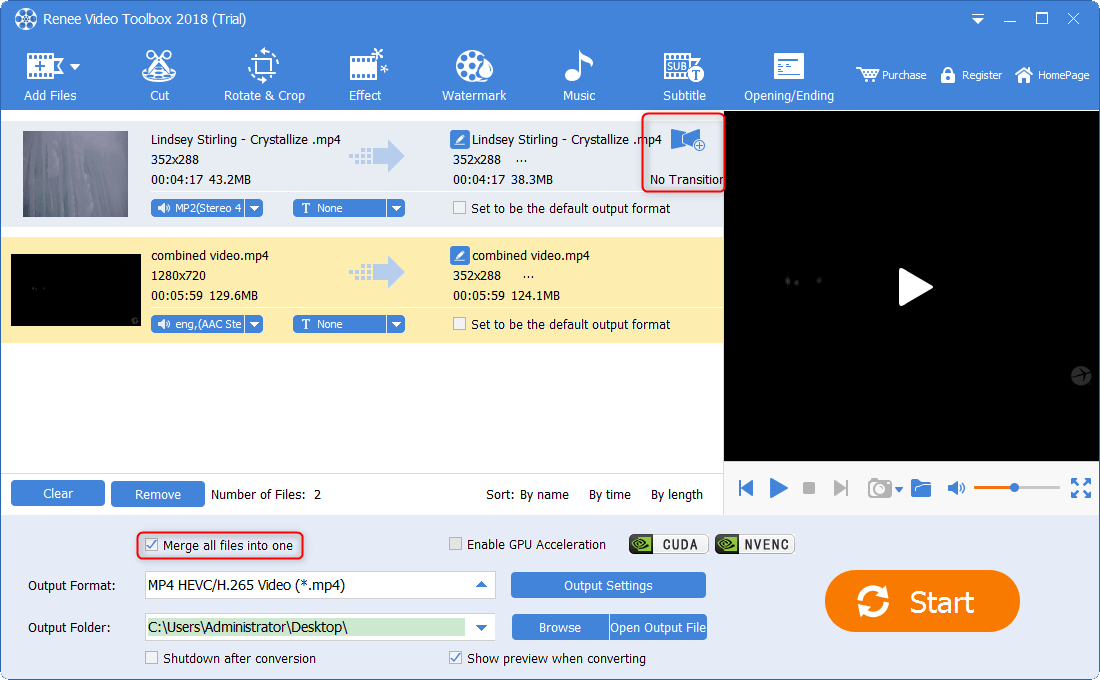1100x680 pixels.
Task: Toggle fullscreen preview icon
Action: 1081,488
